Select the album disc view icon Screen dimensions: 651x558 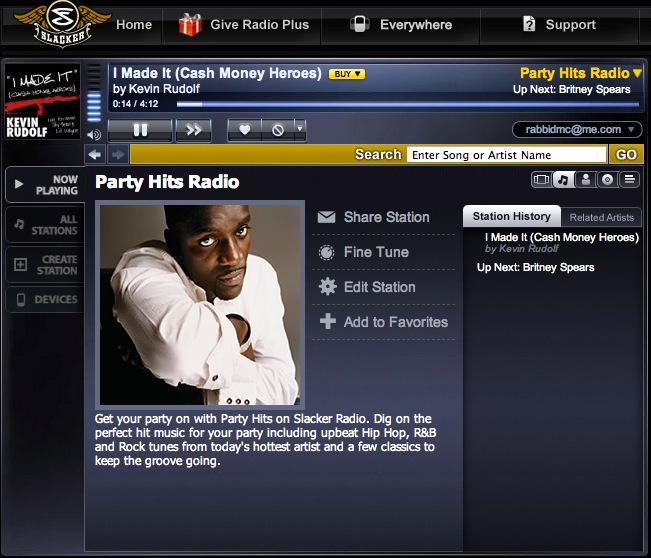(607, 180)
